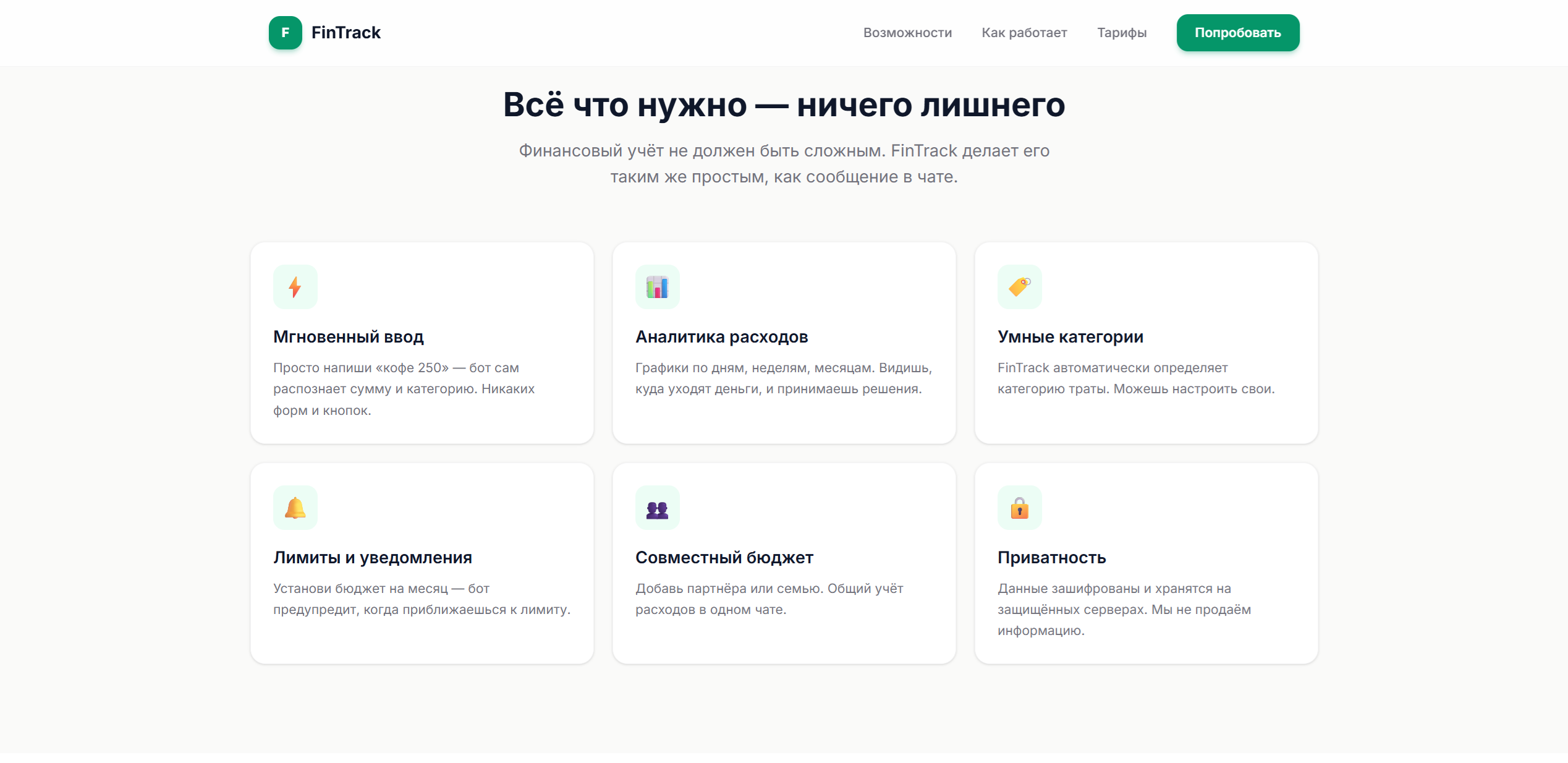Click the Попробовать button
Screen dimensions: 1568x763
point(1237,32)
